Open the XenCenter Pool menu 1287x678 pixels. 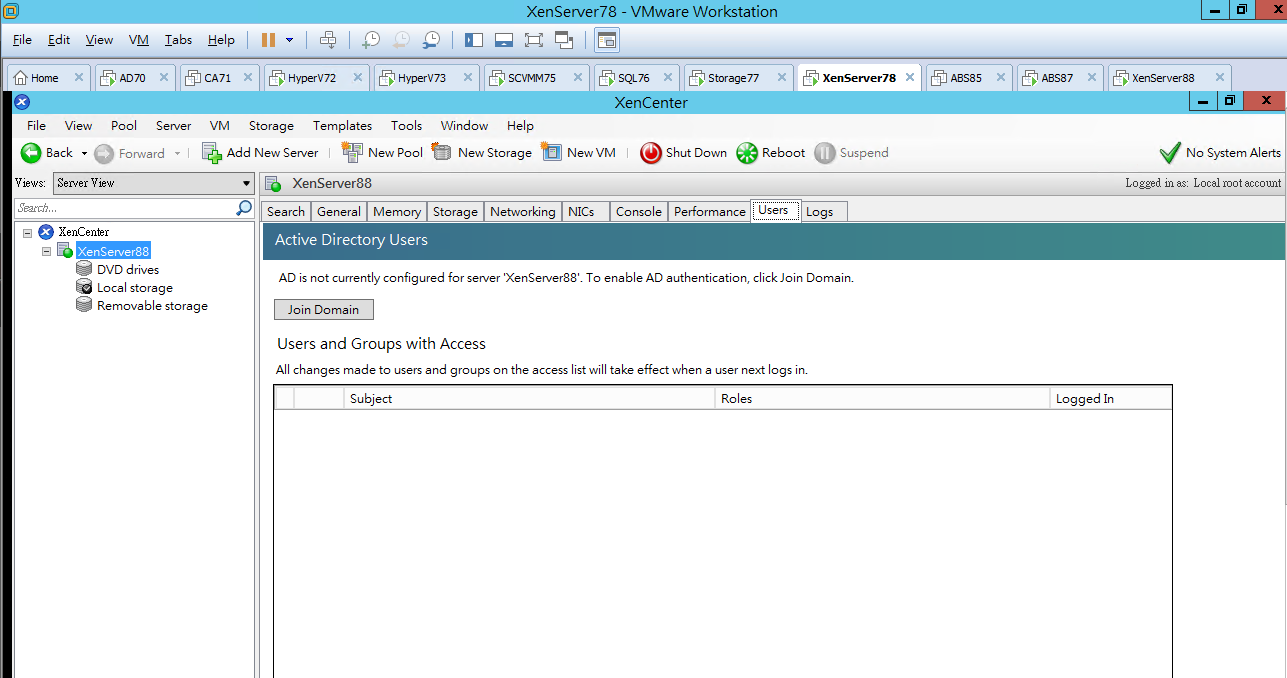(124, 126)
